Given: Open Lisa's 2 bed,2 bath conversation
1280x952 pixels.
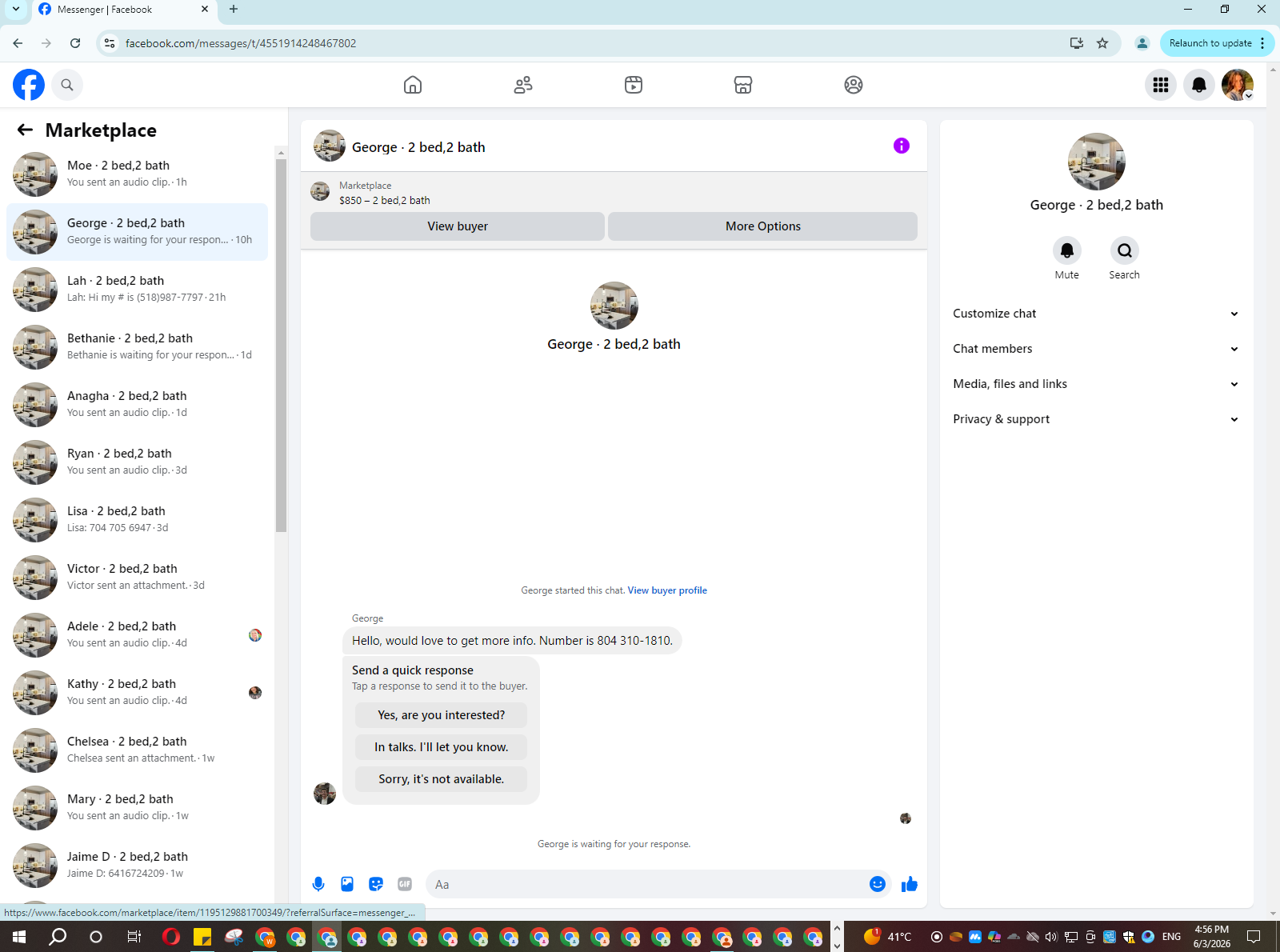Looking at the screenshot, I should 138,520.
